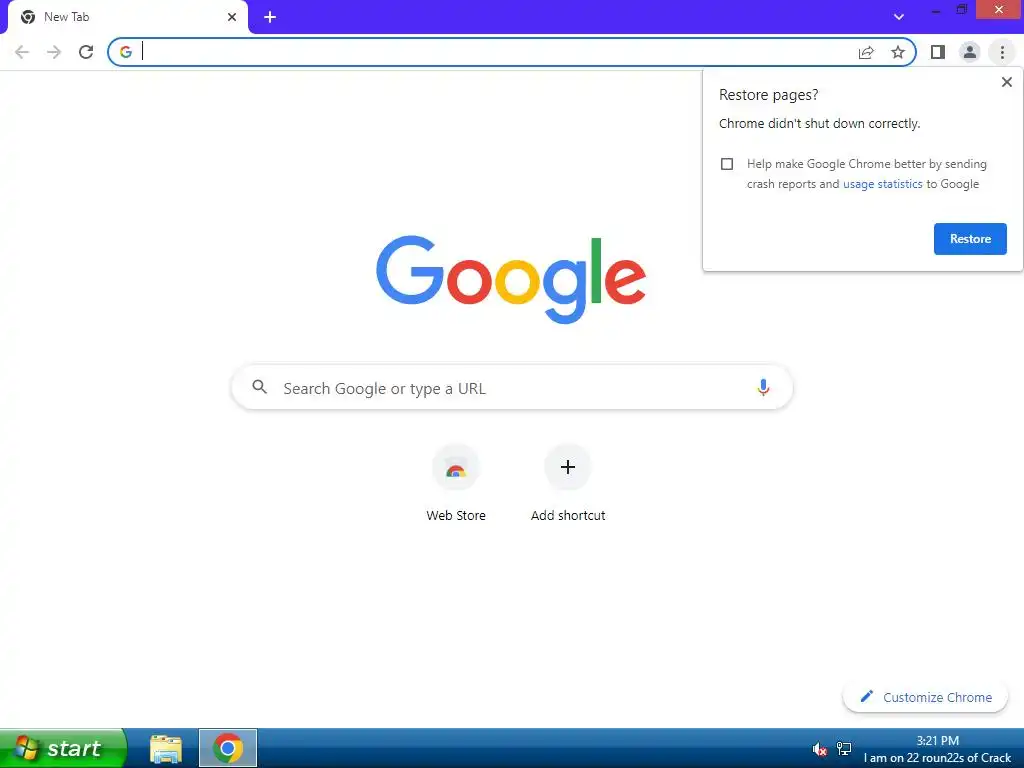The height and width of the screenshot is (768, 1024).
Task: Open the side panel
Action: pyautogui.click(x=938, y=52)
